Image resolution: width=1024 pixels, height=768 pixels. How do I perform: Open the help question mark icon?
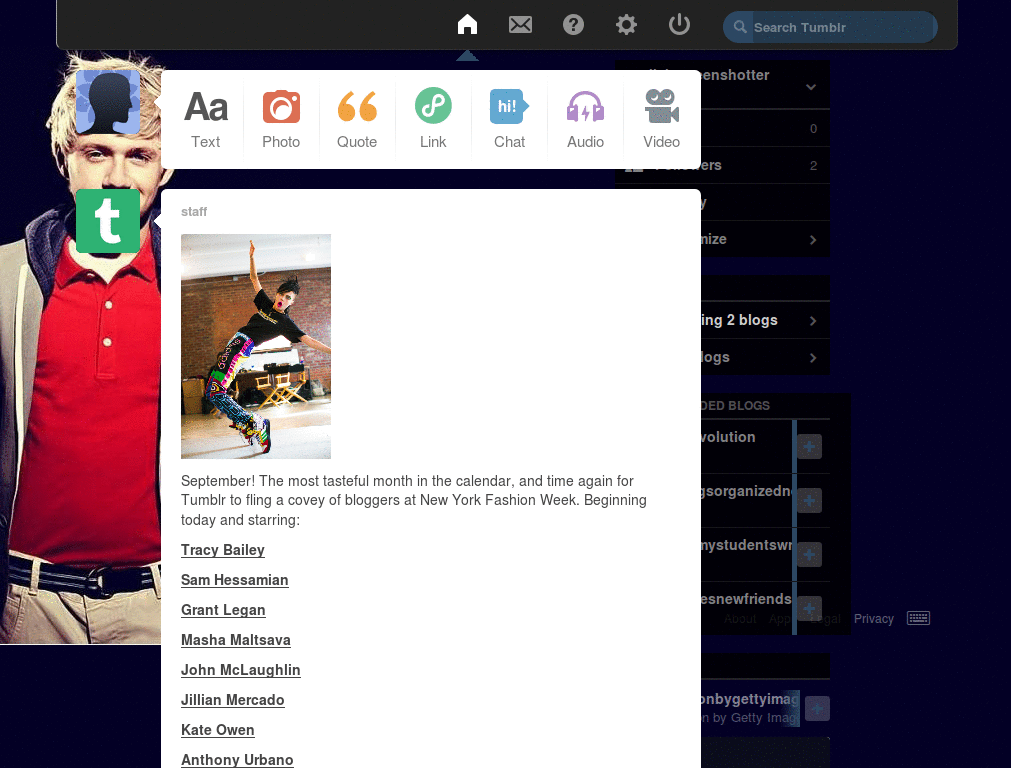click(573, 25)
